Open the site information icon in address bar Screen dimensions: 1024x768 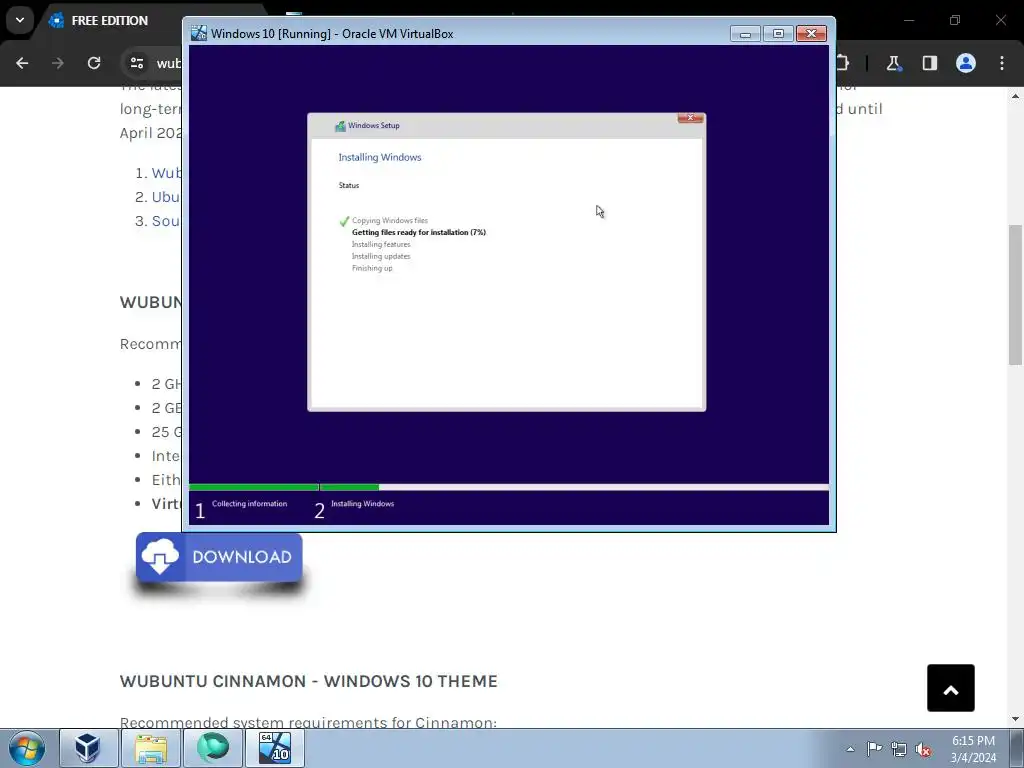click(x=136, y=63)
